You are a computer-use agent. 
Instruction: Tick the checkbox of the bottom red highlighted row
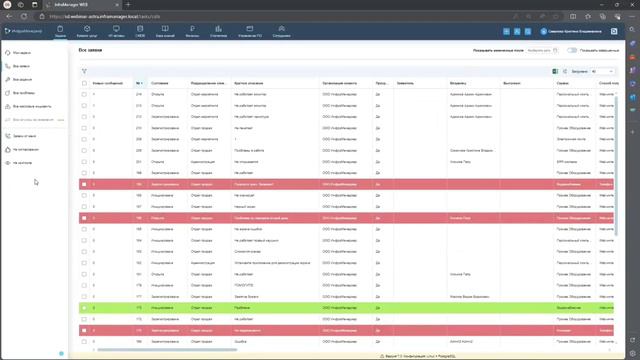(x=84, y=330)
